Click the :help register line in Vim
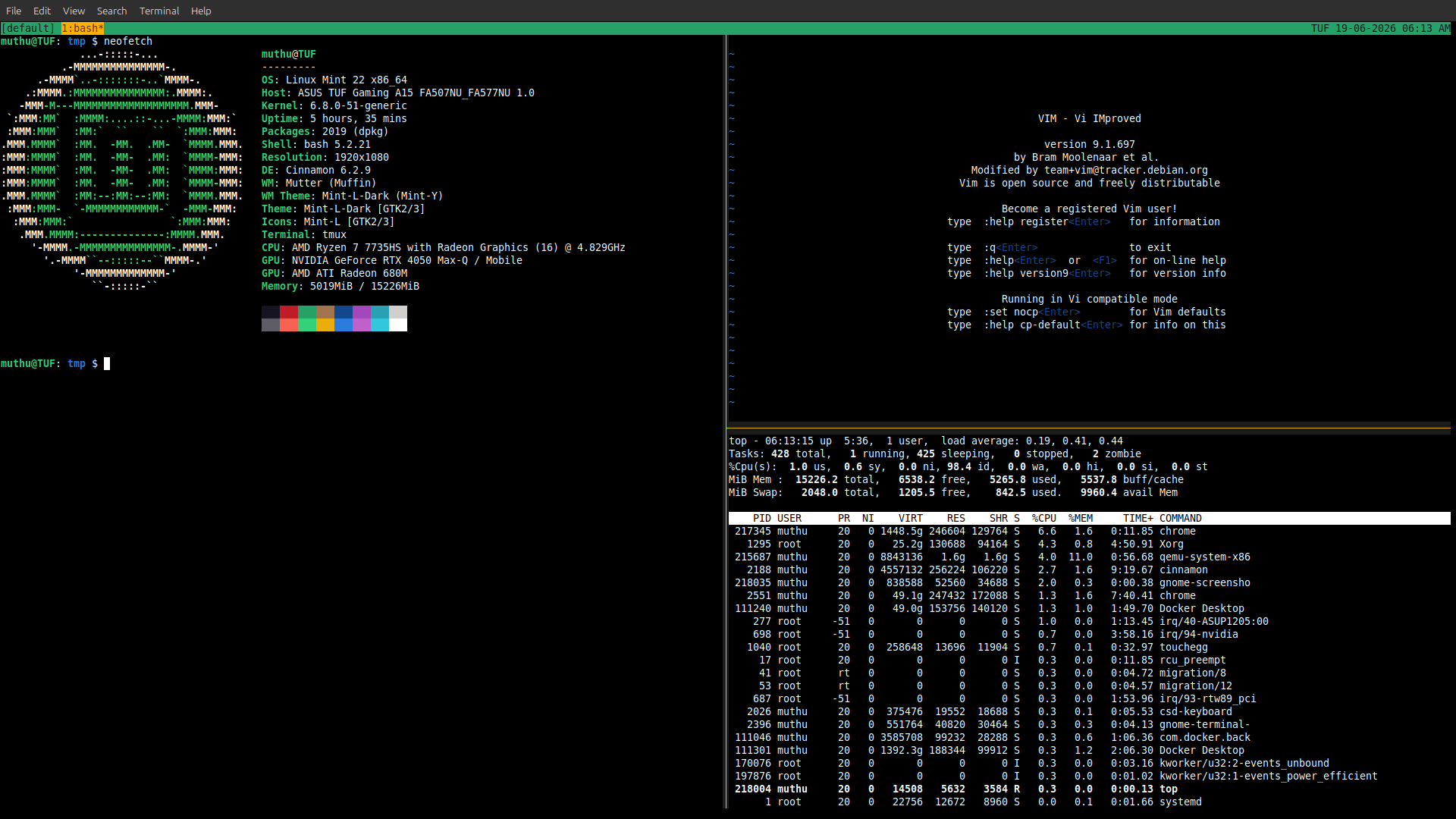The image size is (1456, 819). coord(1084,221)
